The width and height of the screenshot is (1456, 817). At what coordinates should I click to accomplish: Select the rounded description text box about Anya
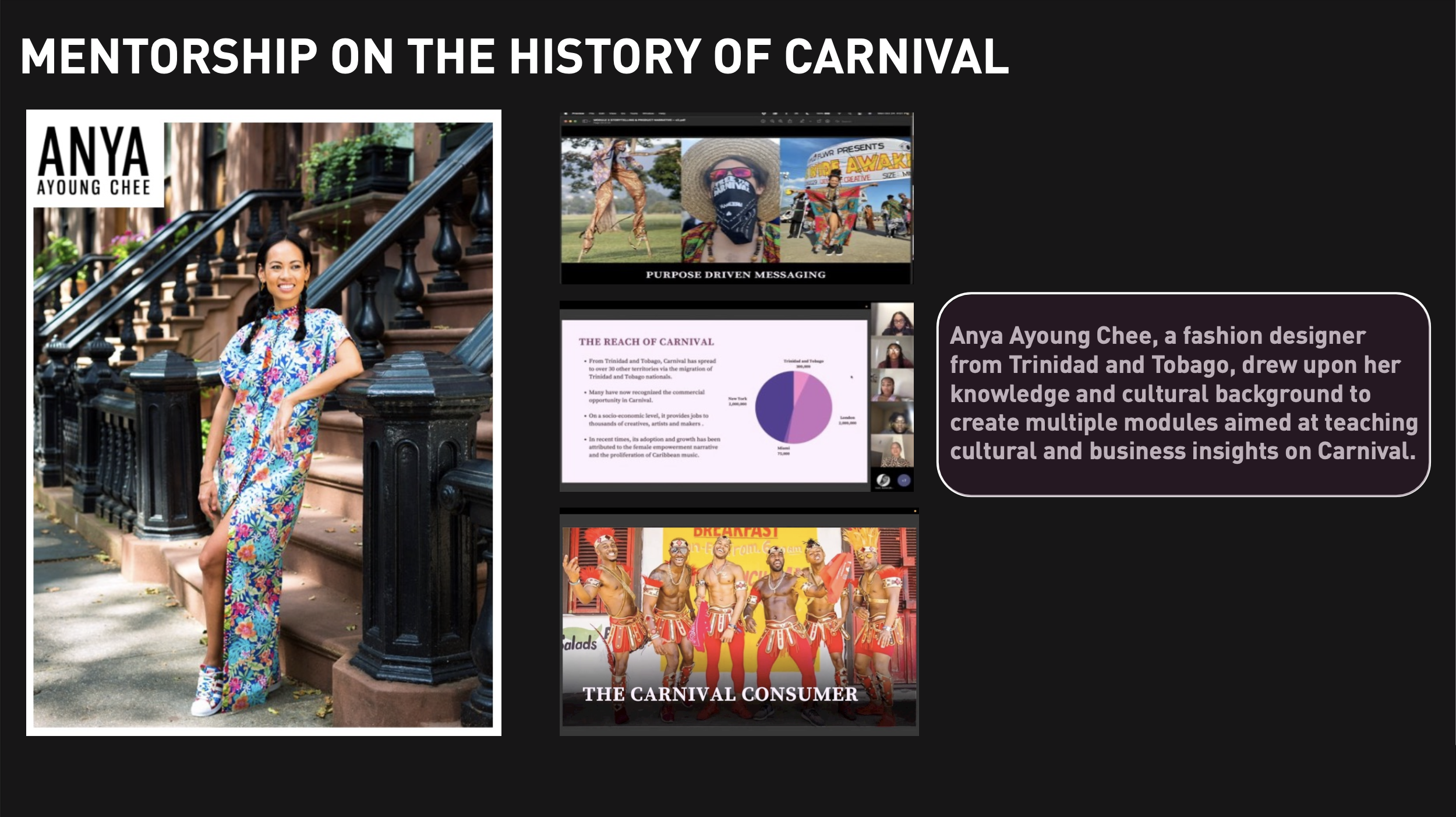coord(1183,394)
